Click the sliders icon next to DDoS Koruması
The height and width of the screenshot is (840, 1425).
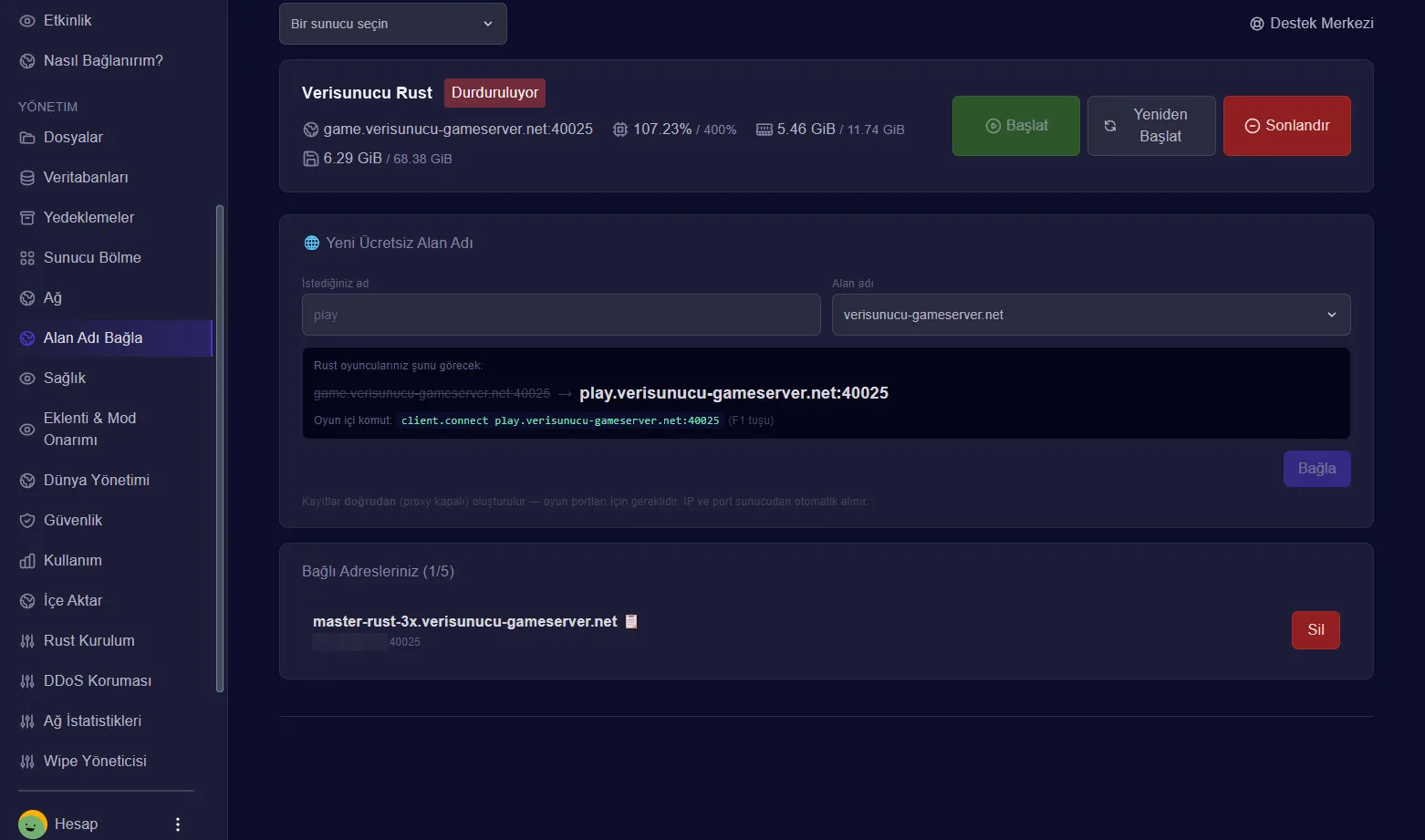tap(27, 680)
